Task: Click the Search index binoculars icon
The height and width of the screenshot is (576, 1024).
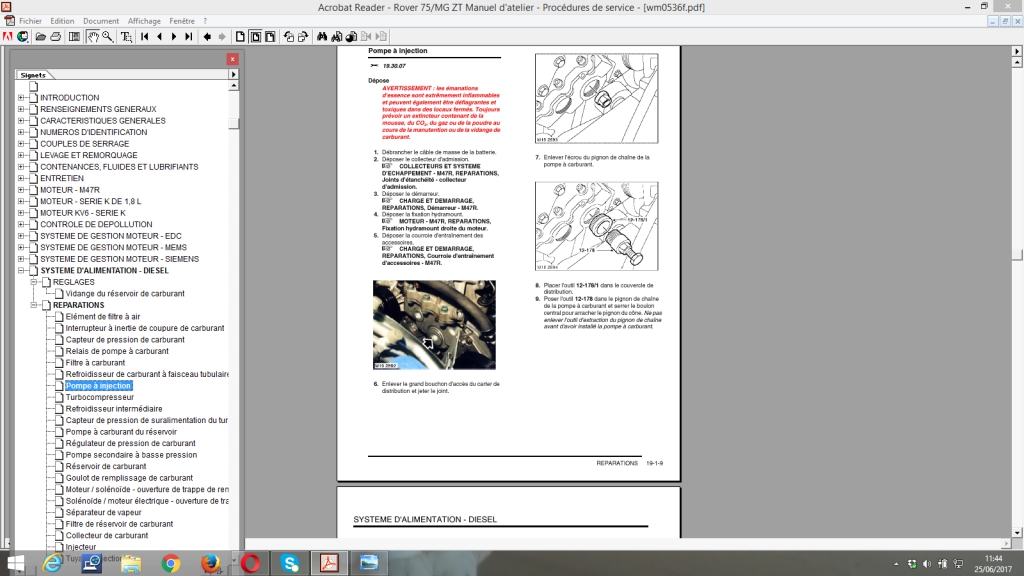Action: (x=337, y=37)
